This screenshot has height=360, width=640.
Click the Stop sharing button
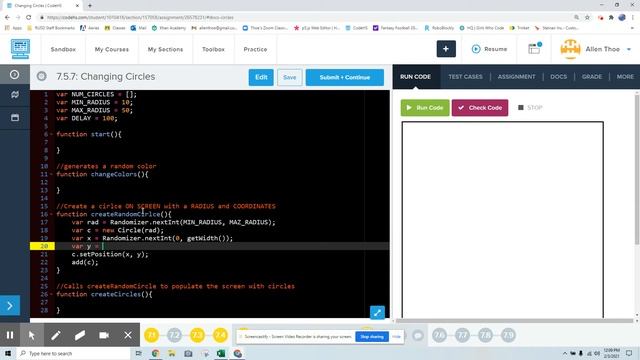point(372,337)
